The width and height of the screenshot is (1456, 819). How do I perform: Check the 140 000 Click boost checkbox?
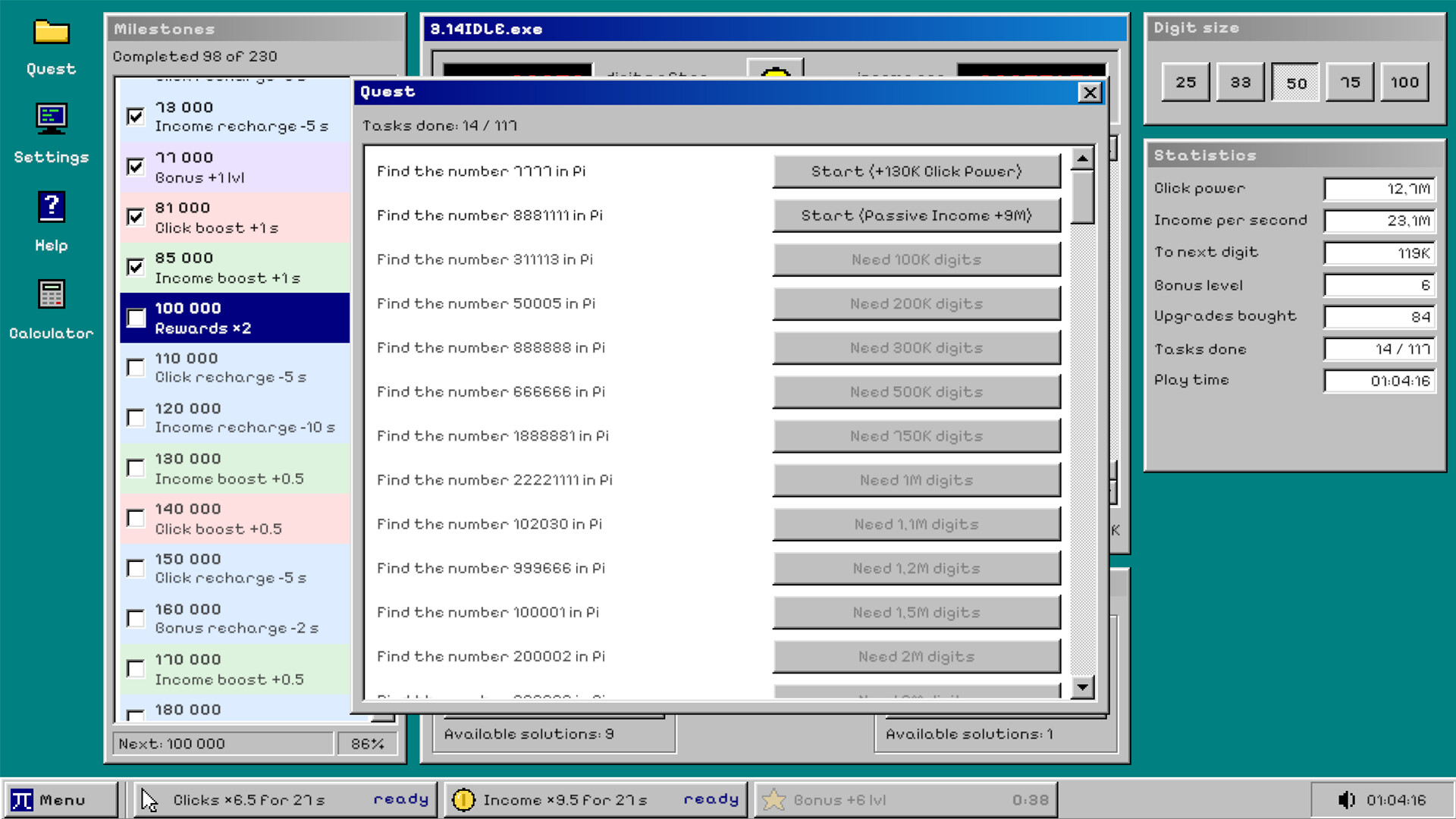pyautogui.click(x=136, y=518)
